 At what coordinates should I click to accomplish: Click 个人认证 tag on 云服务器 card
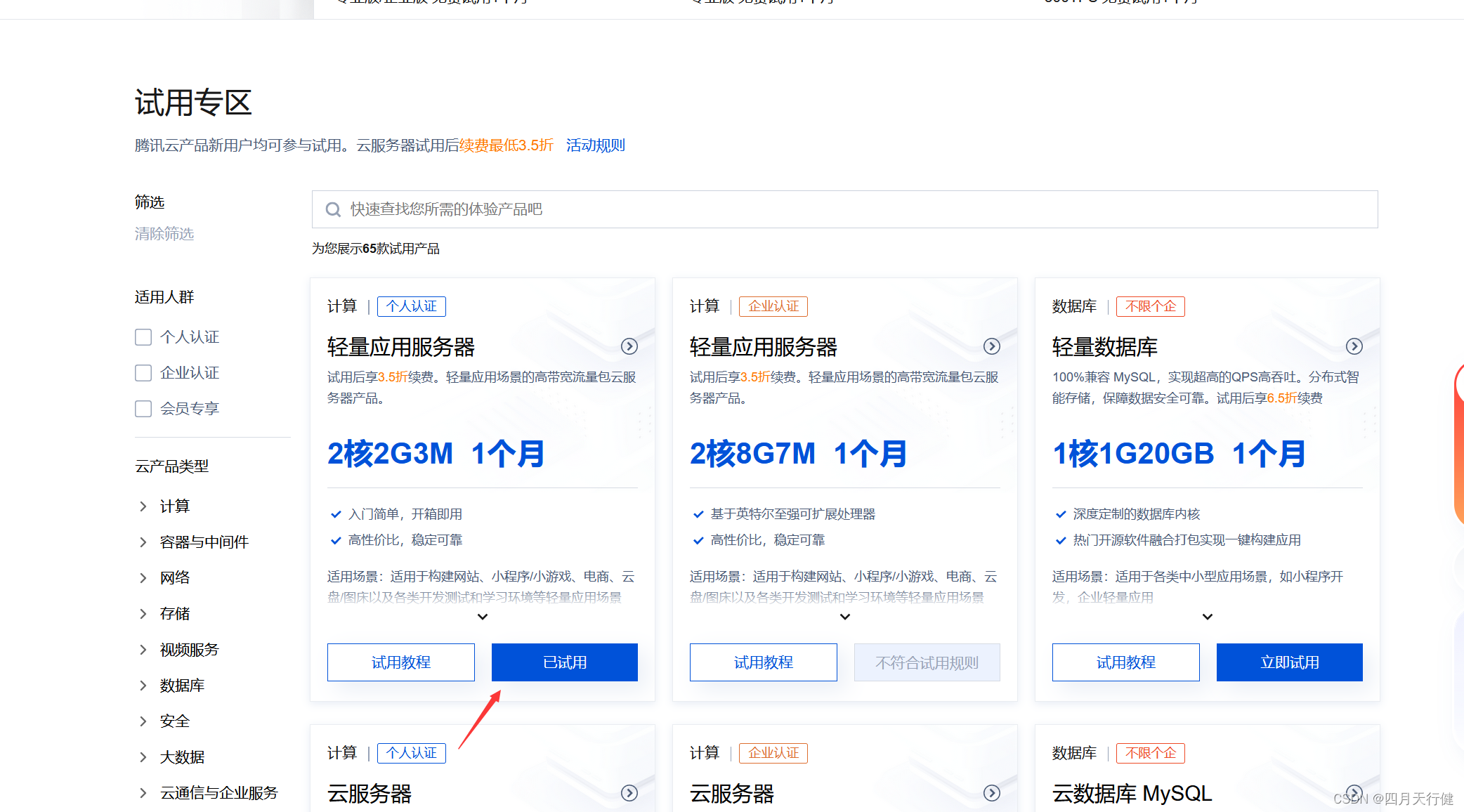pos(412,753)
